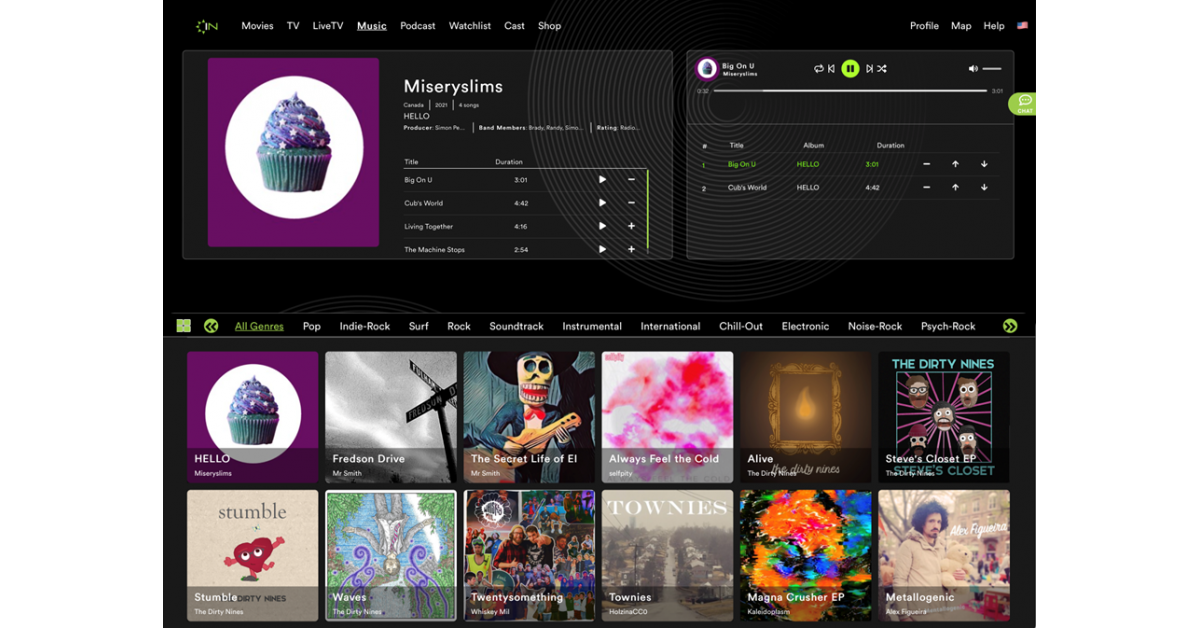Viewport: 1200px width, 628px height.
Task: Pause the currently playing song
Action: pyautogui.click(x=850, y=69)
